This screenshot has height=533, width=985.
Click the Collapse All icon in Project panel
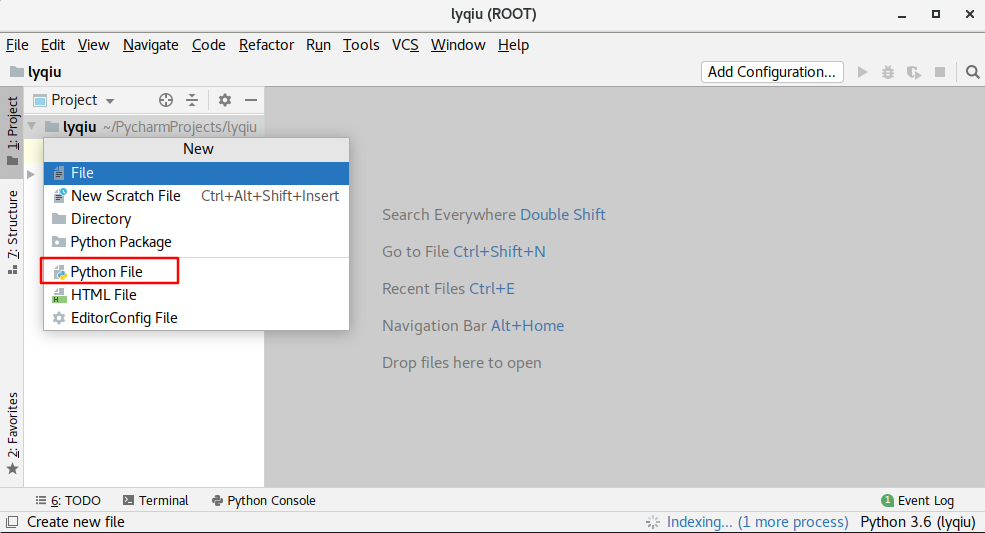click(192, 100)
